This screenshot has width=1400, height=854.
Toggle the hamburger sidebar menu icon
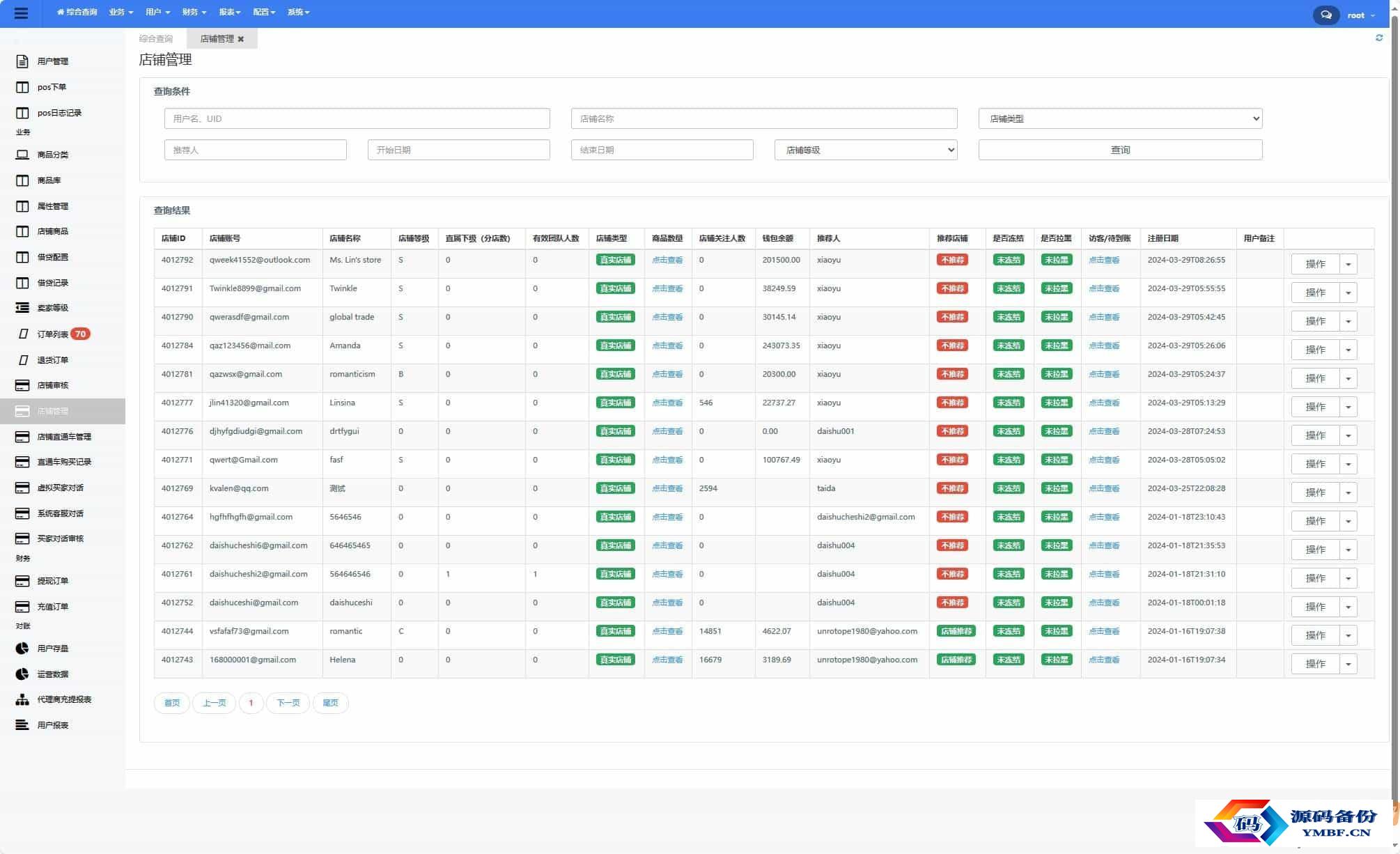coord(22,13)
